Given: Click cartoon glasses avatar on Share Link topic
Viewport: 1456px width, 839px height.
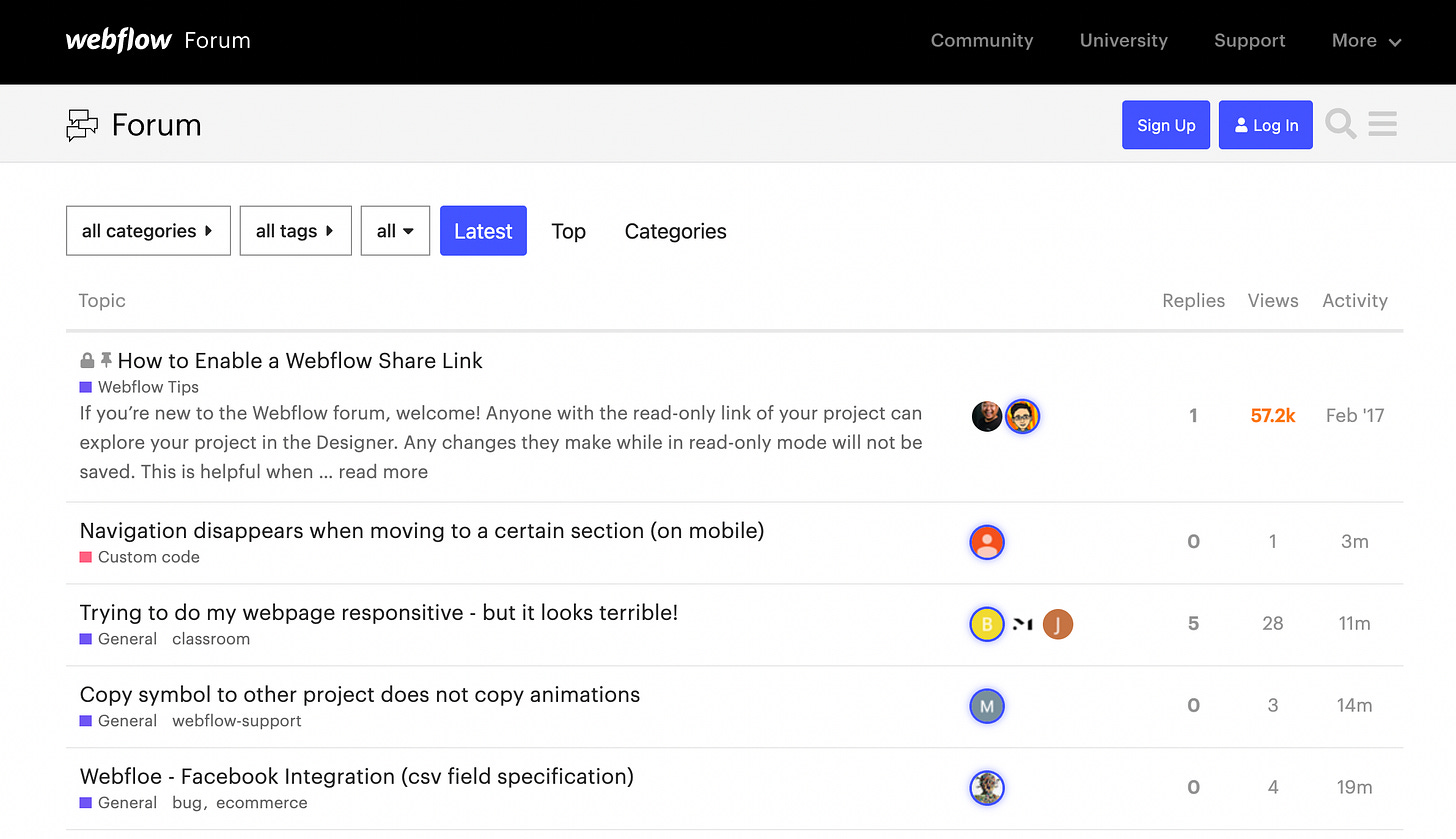Looking at the screenshot, I should pos(1022,416).
